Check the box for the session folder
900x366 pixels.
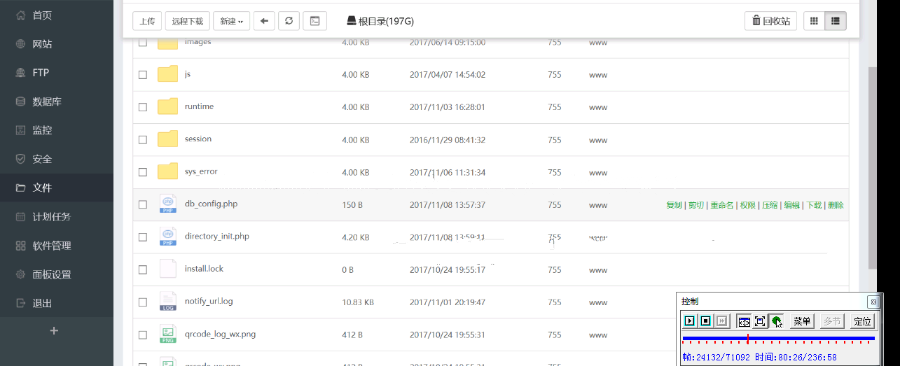pyautogui.click(x=143, y=139)
